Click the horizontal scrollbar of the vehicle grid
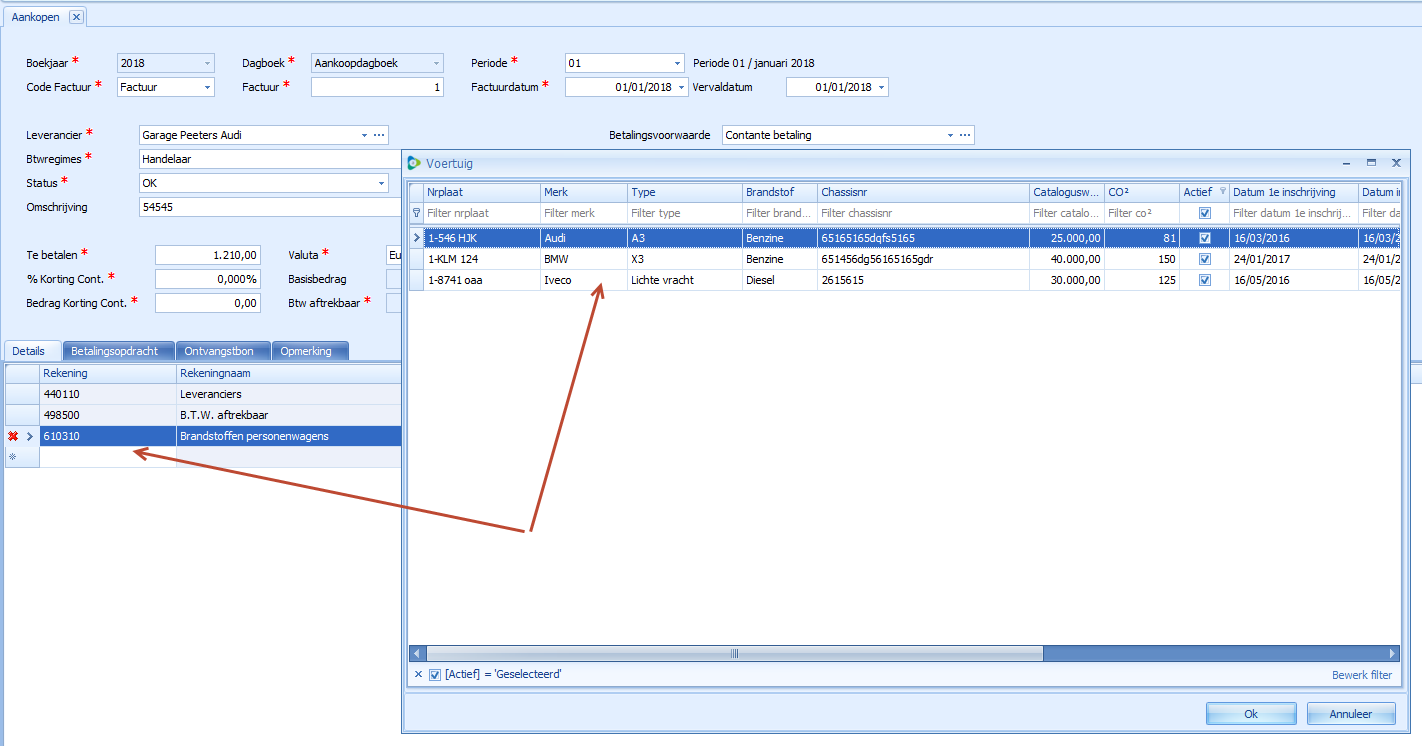 pyautogui.click(x=735, y=653)
